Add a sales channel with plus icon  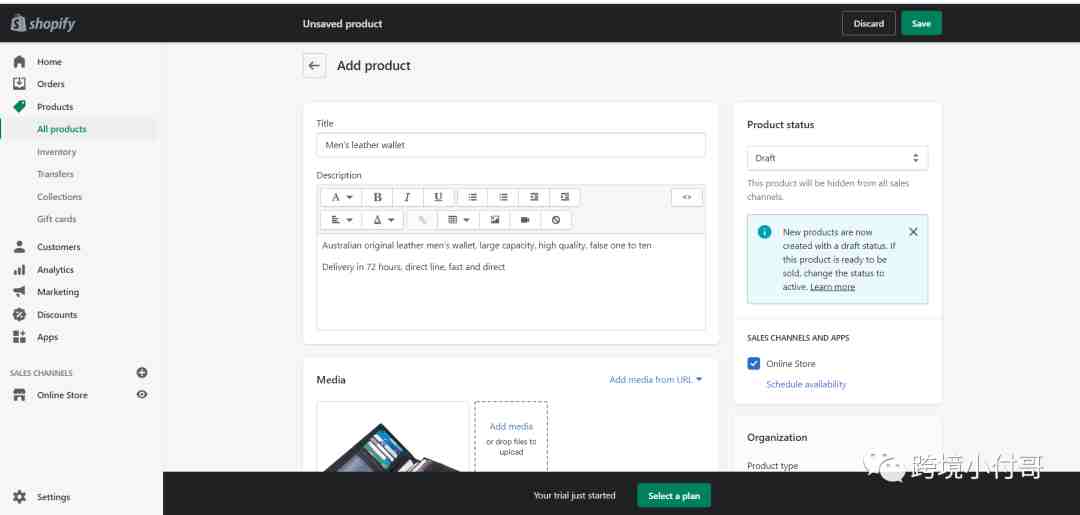pyautogui.click(x=142, y=373)
